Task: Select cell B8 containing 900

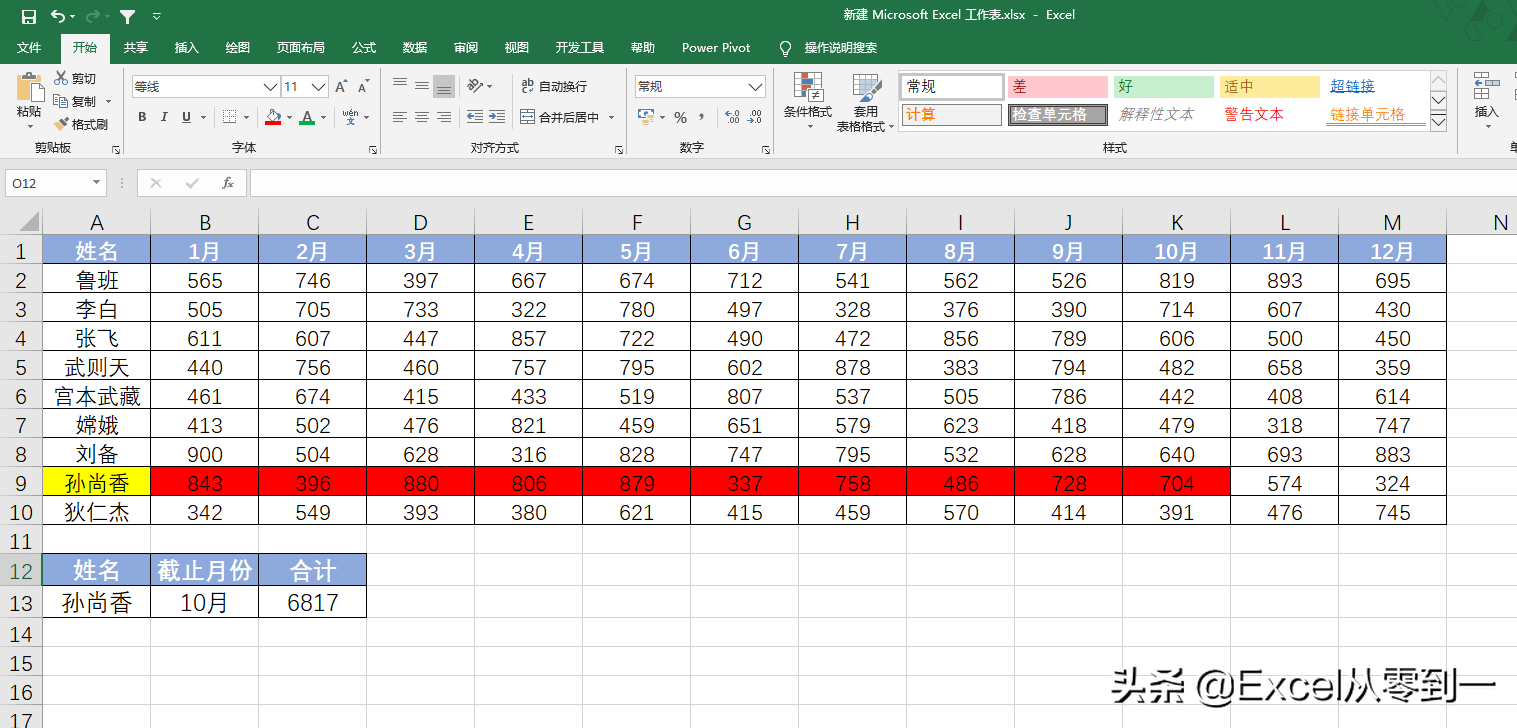Action: (205, 454)
